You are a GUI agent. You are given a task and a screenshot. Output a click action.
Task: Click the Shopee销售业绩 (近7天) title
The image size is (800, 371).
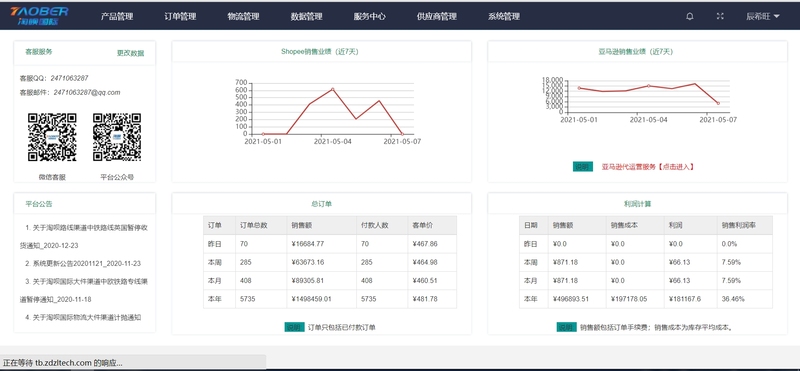click(320, 52)
